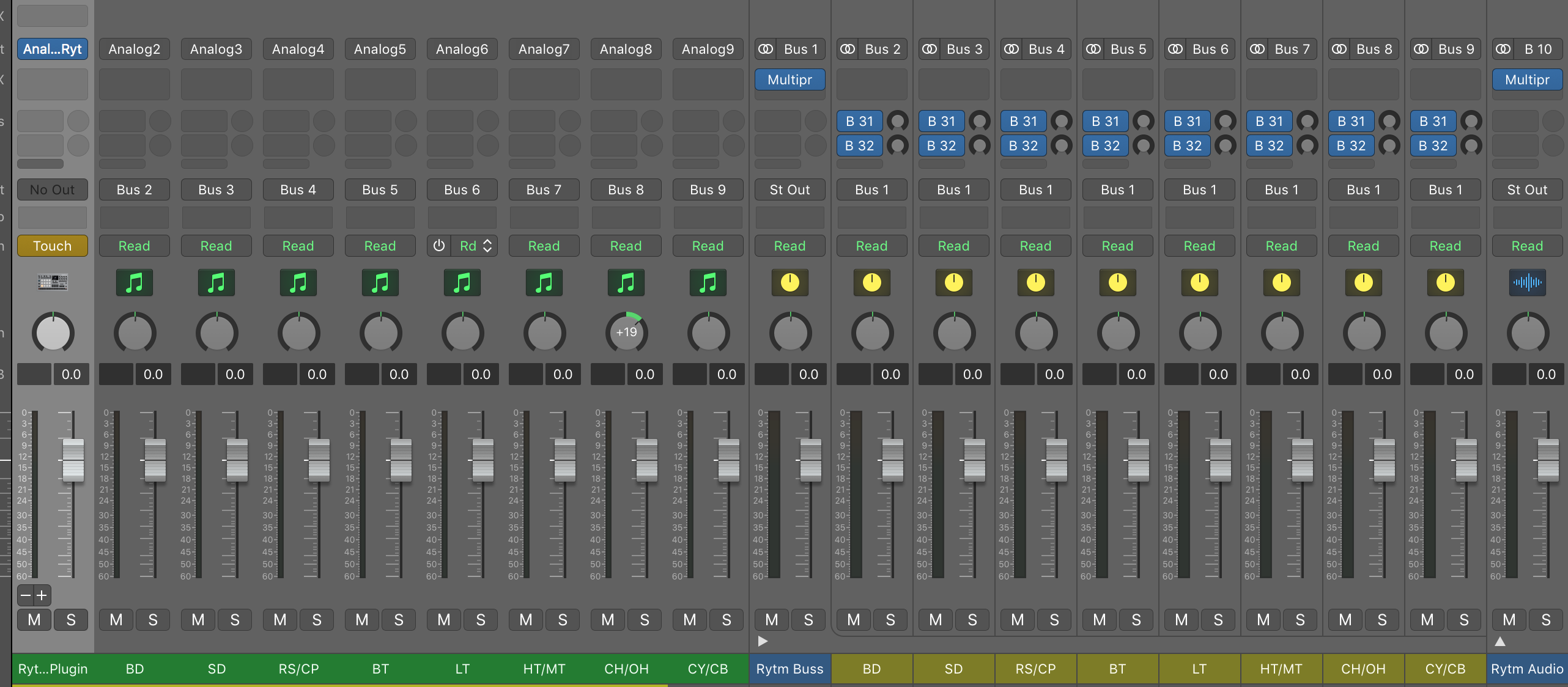Mute the Rytm Audio channel
The width and height of the screenshot is (1568, 687).
click(1509, 620)
